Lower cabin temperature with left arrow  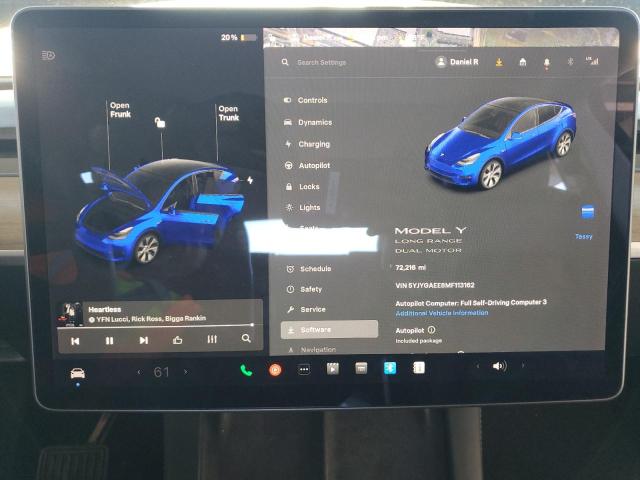[138, 372]
